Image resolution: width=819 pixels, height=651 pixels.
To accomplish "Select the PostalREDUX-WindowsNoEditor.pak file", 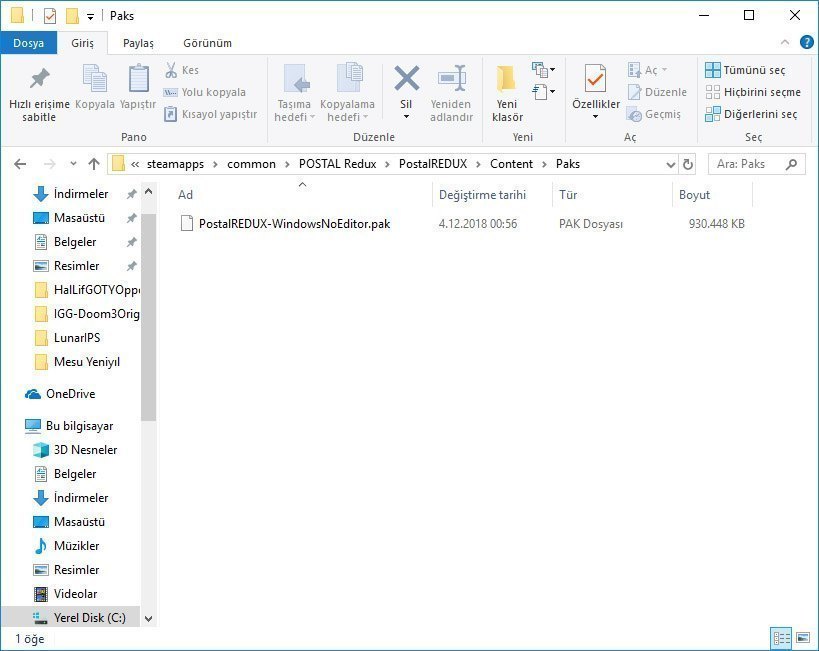I will coord(294,224).
